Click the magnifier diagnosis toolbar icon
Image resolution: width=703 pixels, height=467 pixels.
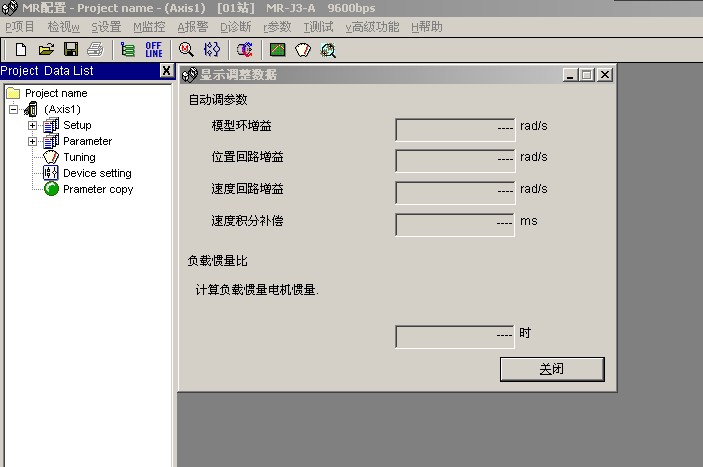pyautogui.click(x=186, y=49)
